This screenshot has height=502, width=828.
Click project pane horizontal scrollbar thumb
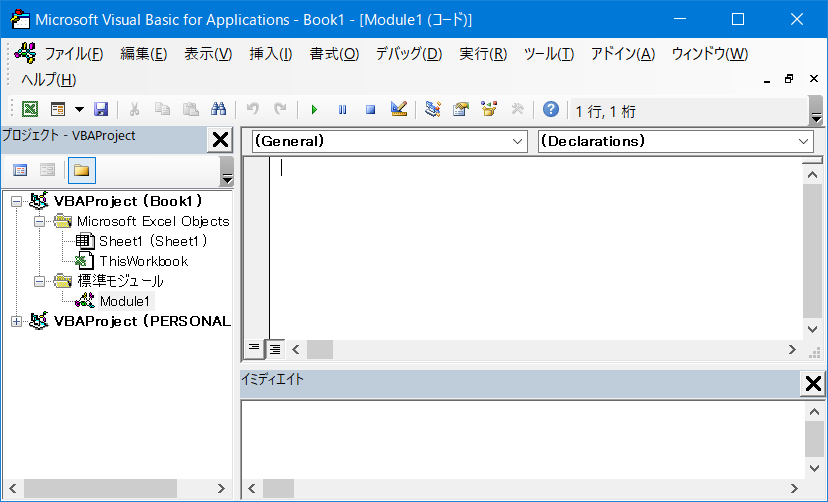[100, 488]
